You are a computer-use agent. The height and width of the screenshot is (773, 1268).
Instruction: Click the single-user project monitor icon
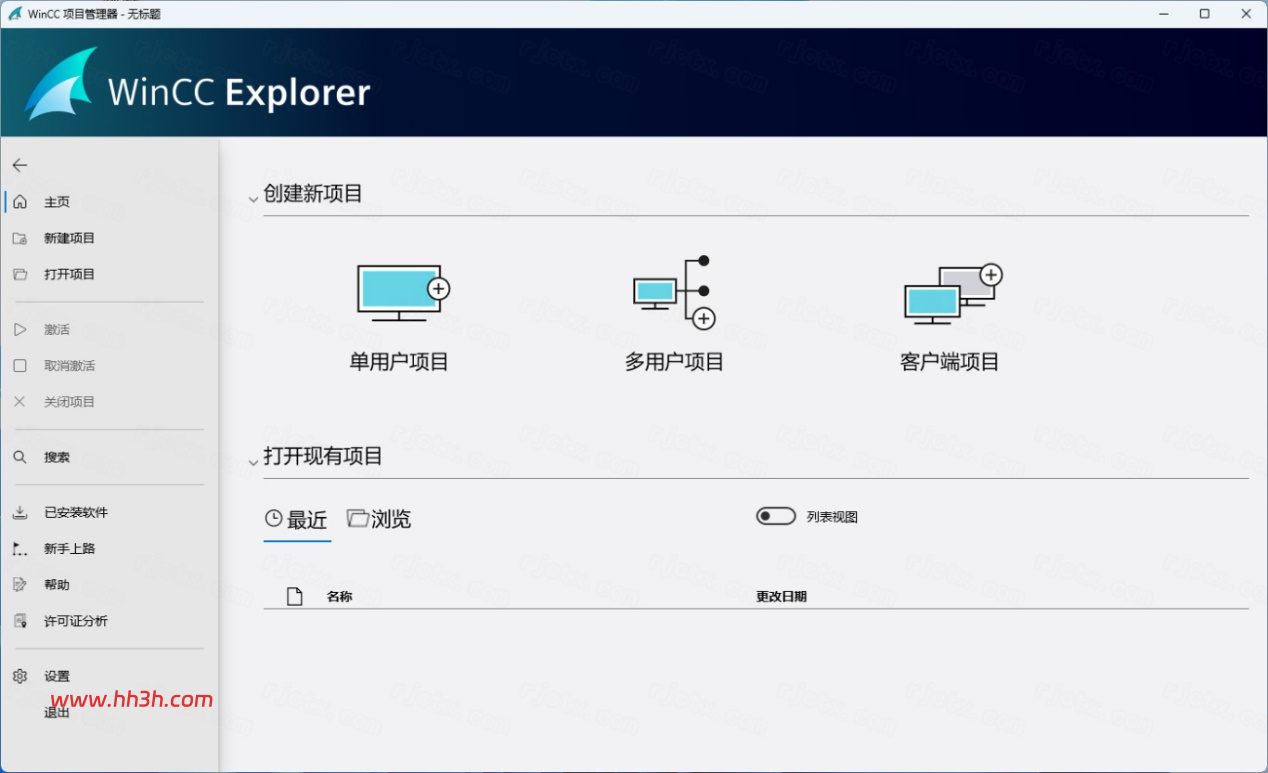pos(403,292)
